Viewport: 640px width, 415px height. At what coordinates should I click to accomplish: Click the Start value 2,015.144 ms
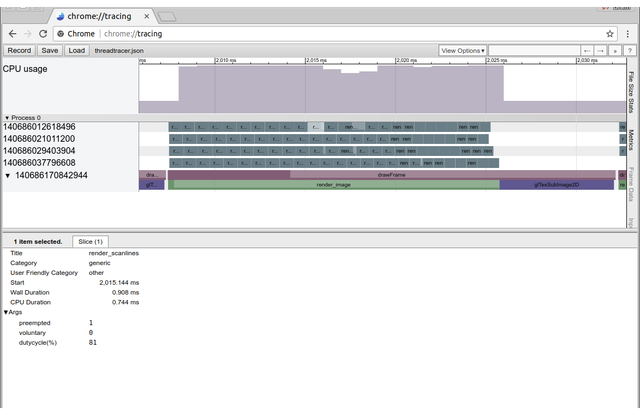click(x=119, y=283)
